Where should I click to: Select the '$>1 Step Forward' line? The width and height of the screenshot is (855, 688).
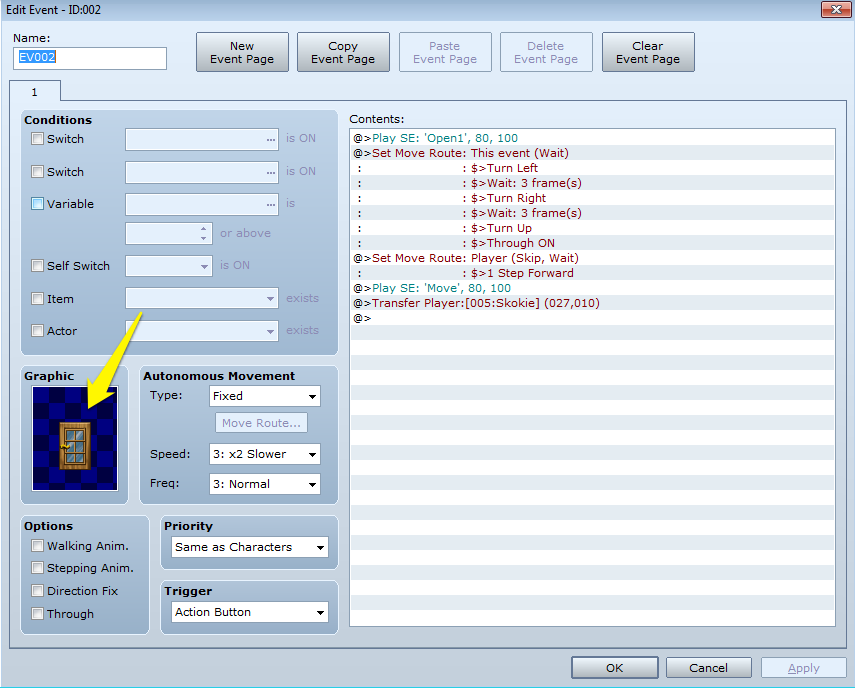pos(593,273)
